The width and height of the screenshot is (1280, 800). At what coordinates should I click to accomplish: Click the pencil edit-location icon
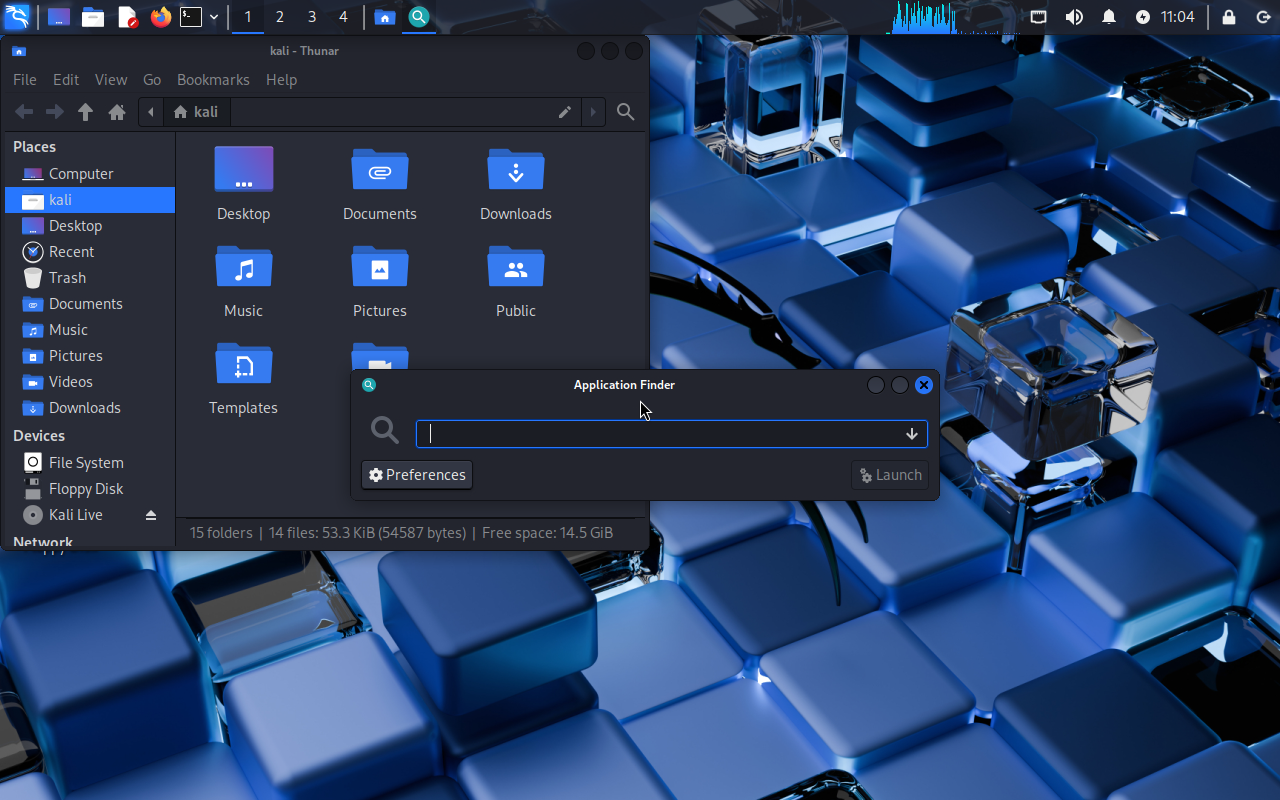point(565,112)
